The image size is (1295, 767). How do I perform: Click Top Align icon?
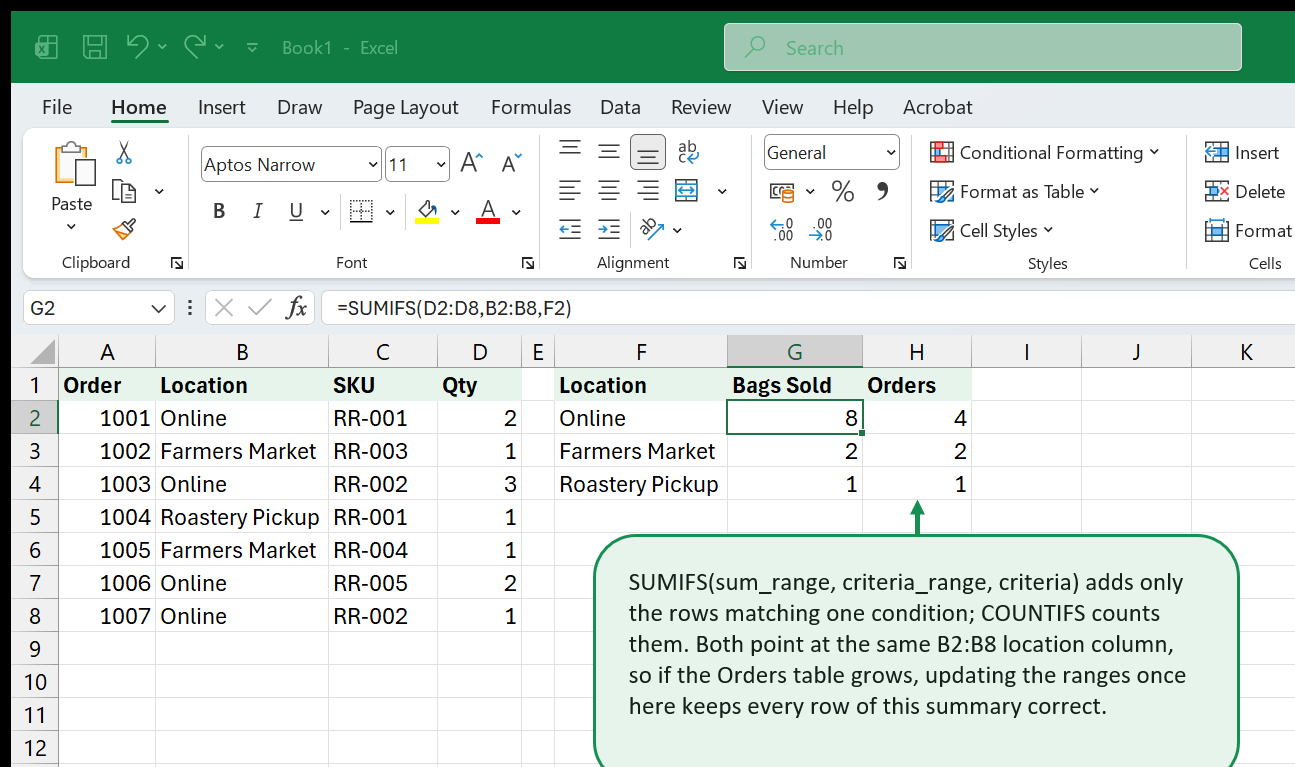(570, 151)
